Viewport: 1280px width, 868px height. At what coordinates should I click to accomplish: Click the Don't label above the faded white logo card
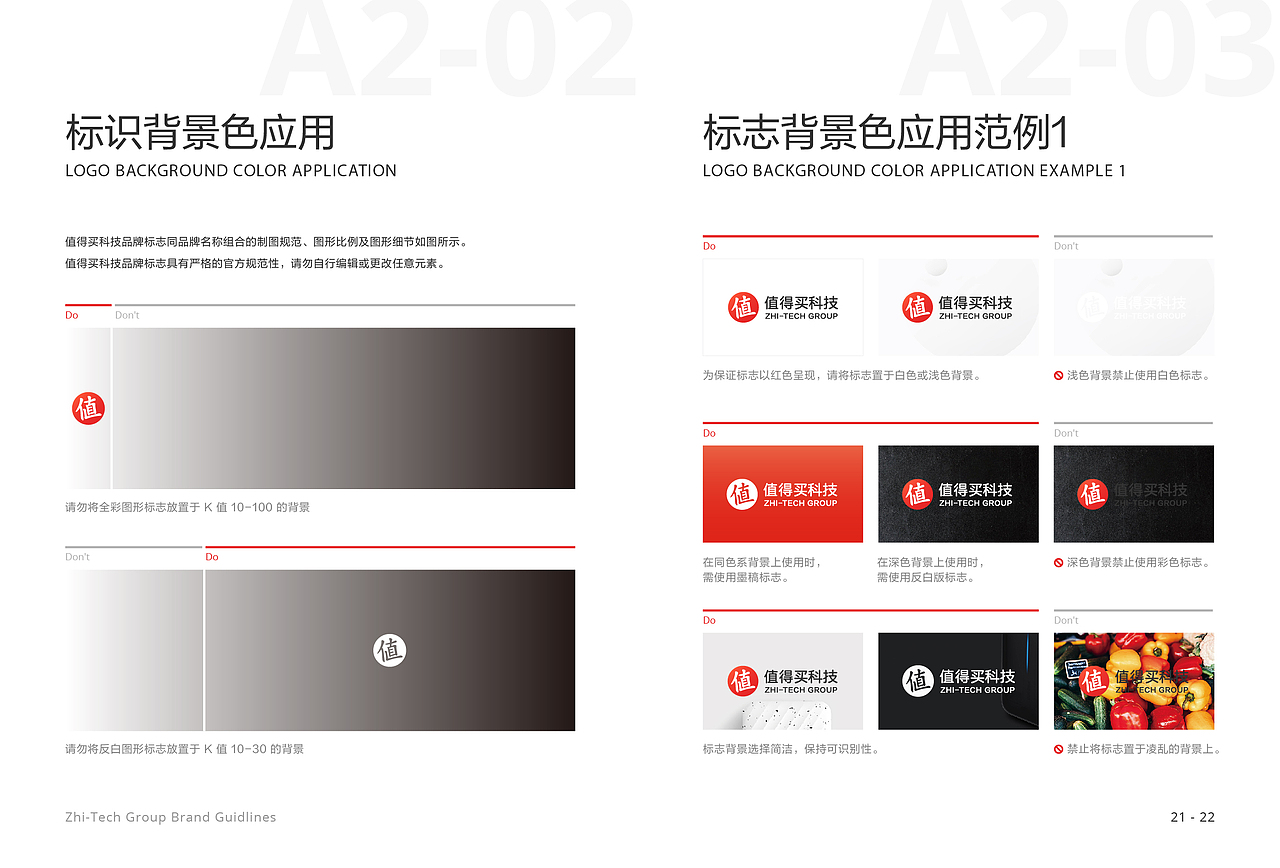[1066, 246]
